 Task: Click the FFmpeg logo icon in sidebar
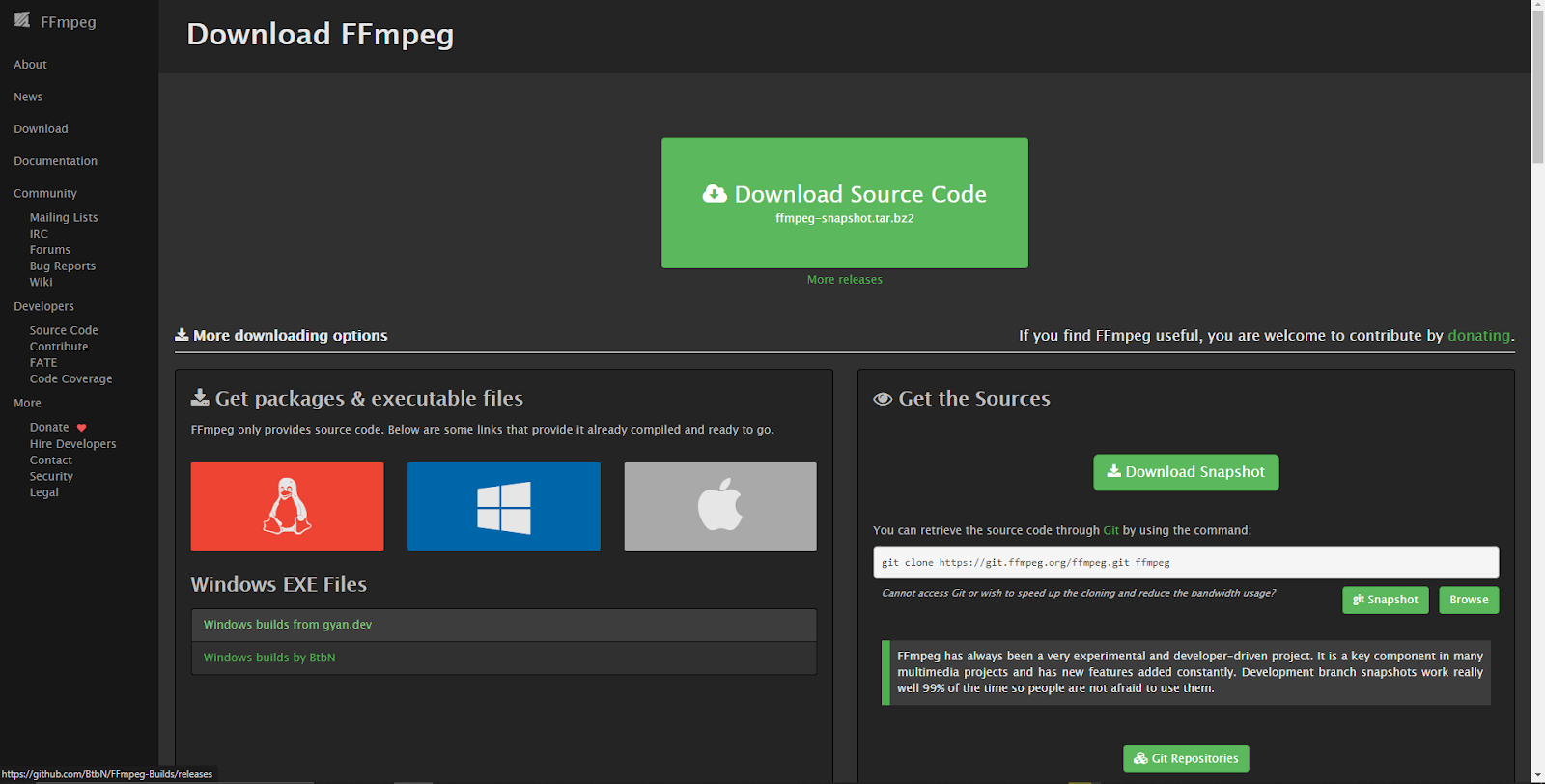click(21, 20)
